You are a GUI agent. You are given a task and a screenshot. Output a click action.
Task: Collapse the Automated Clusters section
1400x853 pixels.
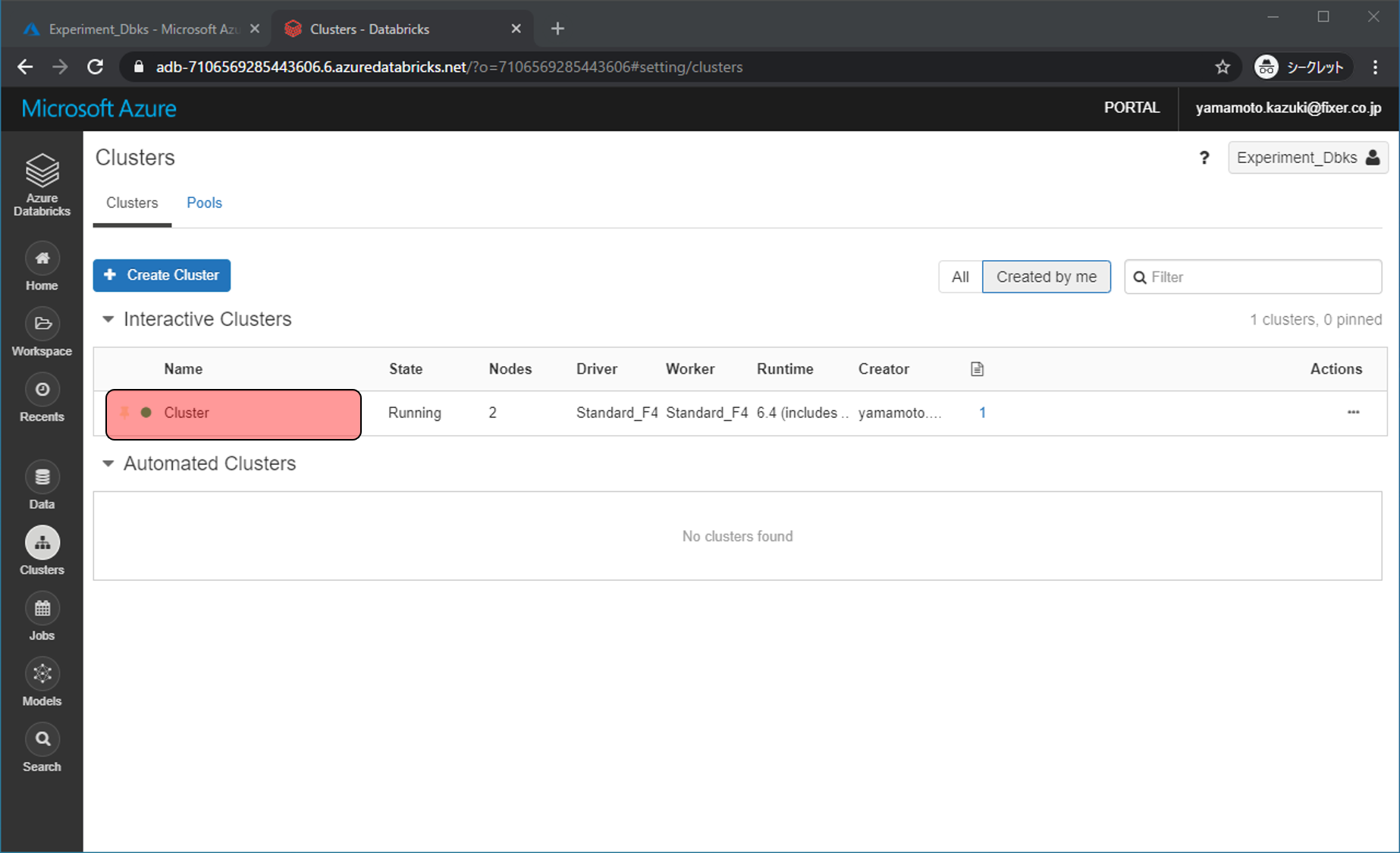click(x=108, y=463)
